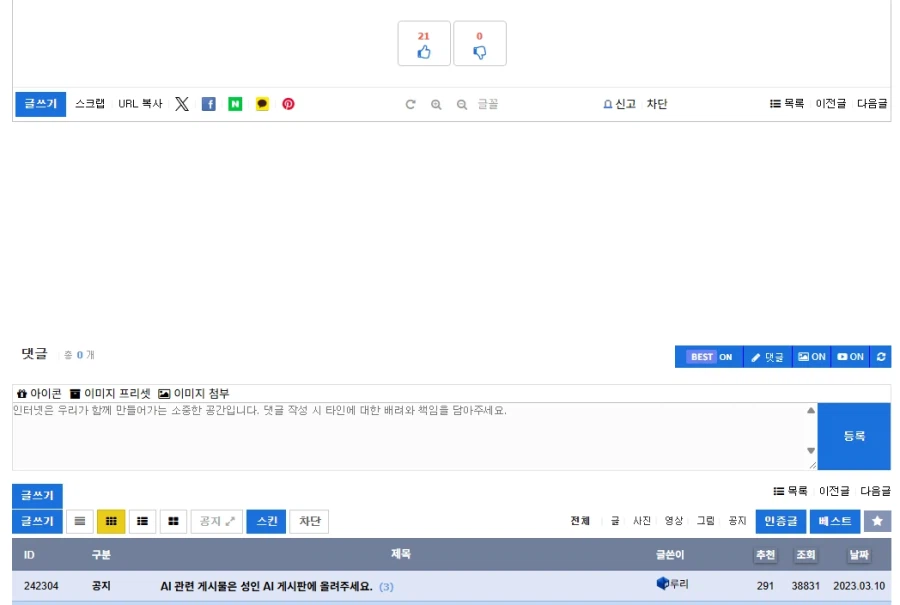Click ID cell 242304
Viewport: 900px width, 605px height.
click(x=41, y=586)
